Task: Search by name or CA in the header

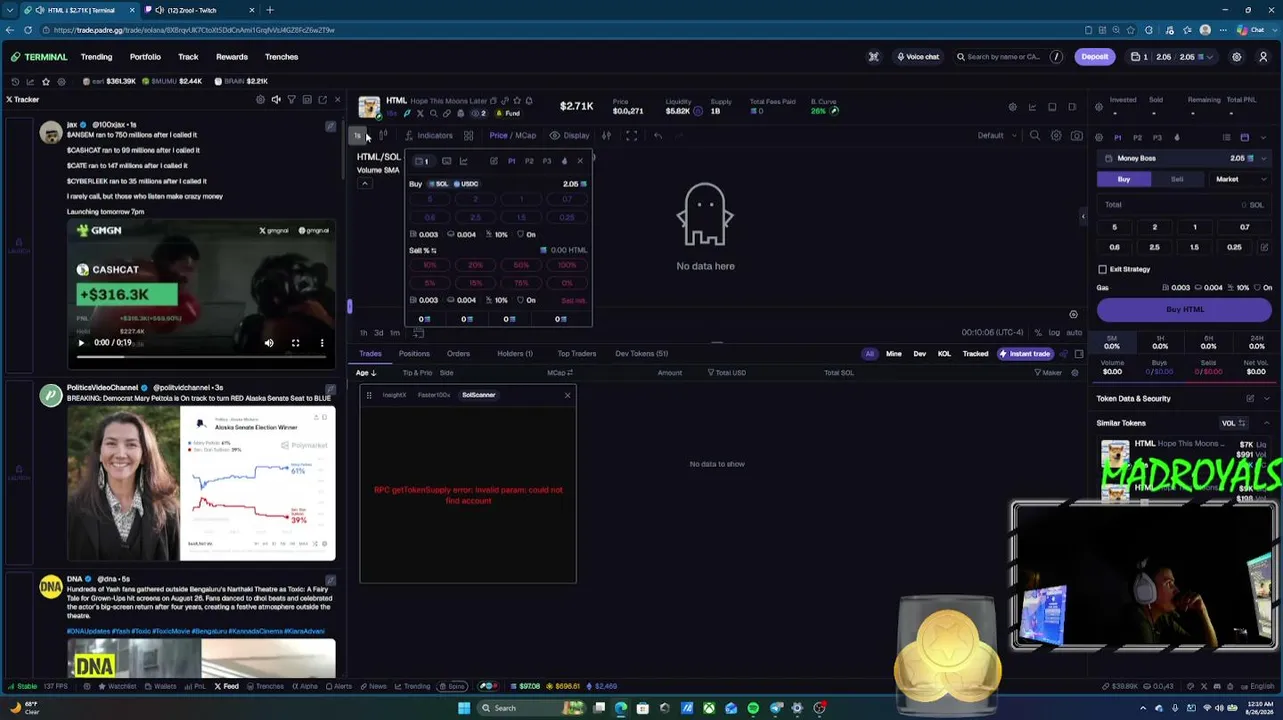Action: [1007, 57]
